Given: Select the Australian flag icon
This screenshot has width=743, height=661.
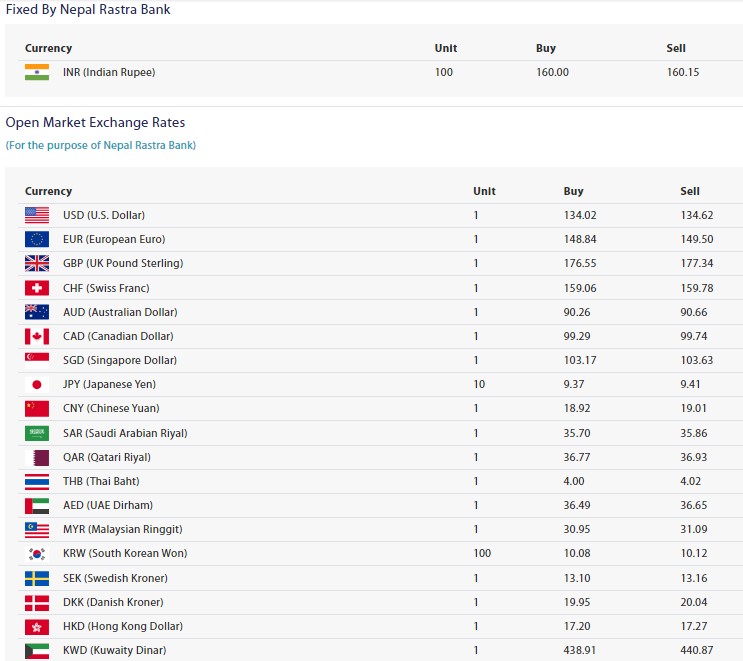Looking at the screenshot, I should [37, 312].
